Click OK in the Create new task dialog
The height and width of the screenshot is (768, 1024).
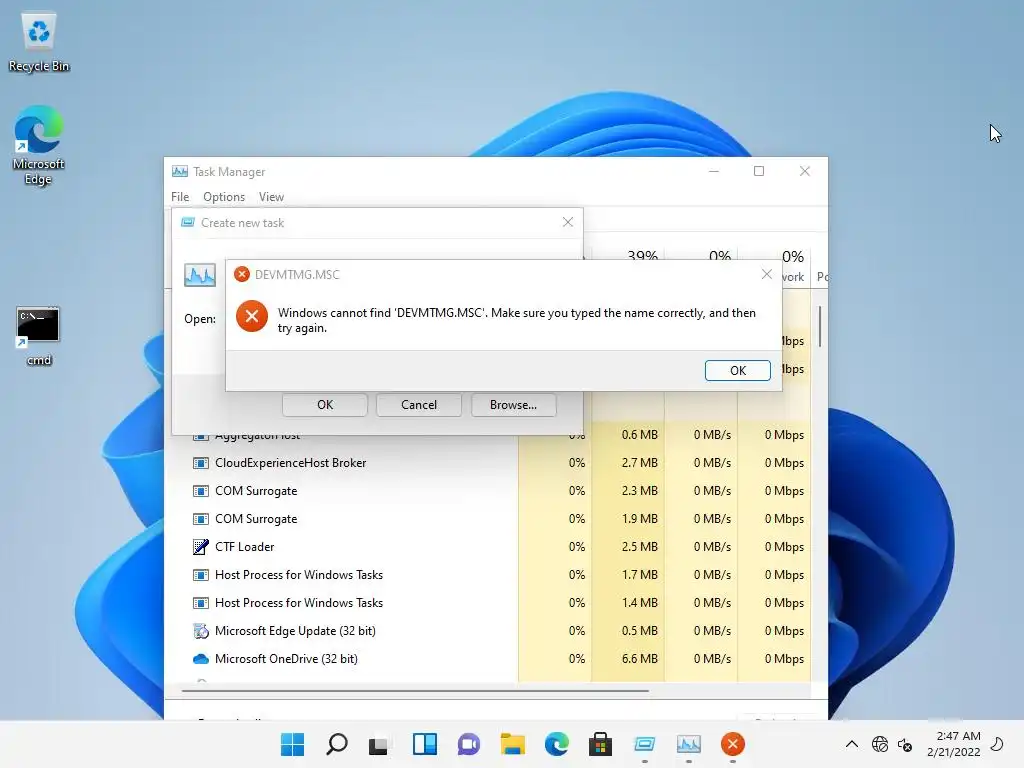coord(325,405)
